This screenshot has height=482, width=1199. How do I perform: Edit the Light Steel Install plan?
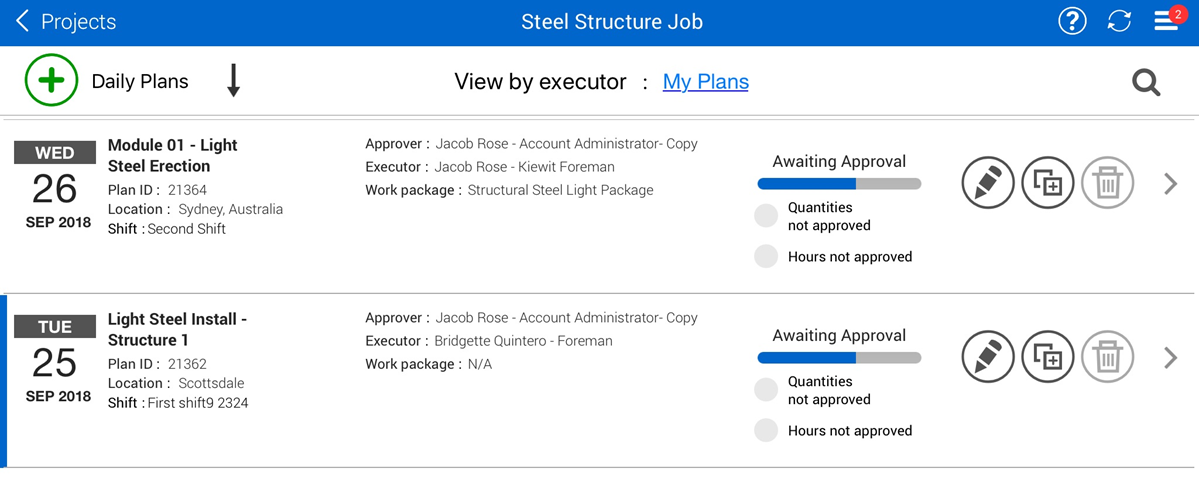988,357
